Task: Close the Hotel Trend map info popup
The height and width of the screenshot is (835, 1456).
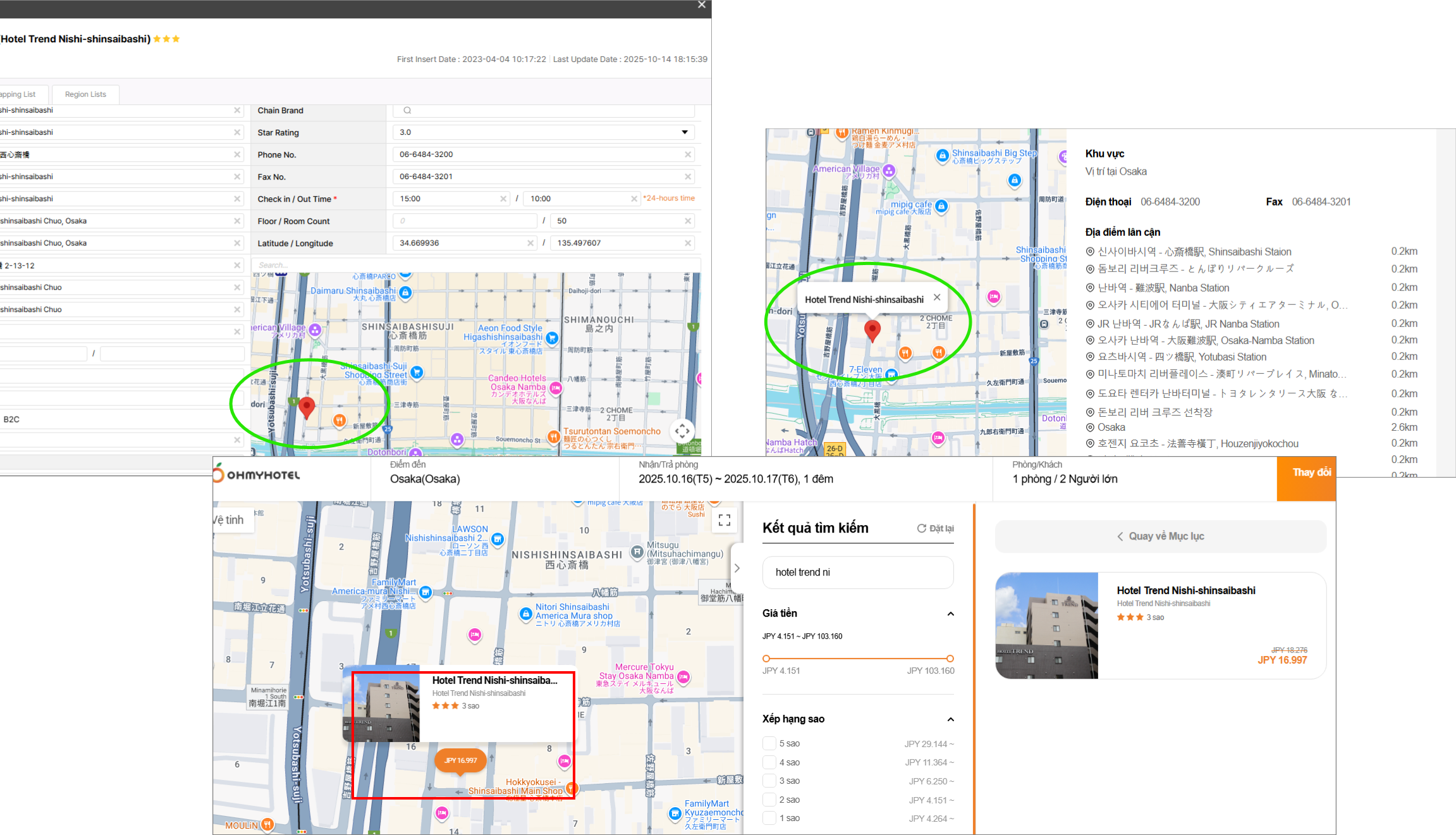Action: pyautogui.click(x=937, y=297)
